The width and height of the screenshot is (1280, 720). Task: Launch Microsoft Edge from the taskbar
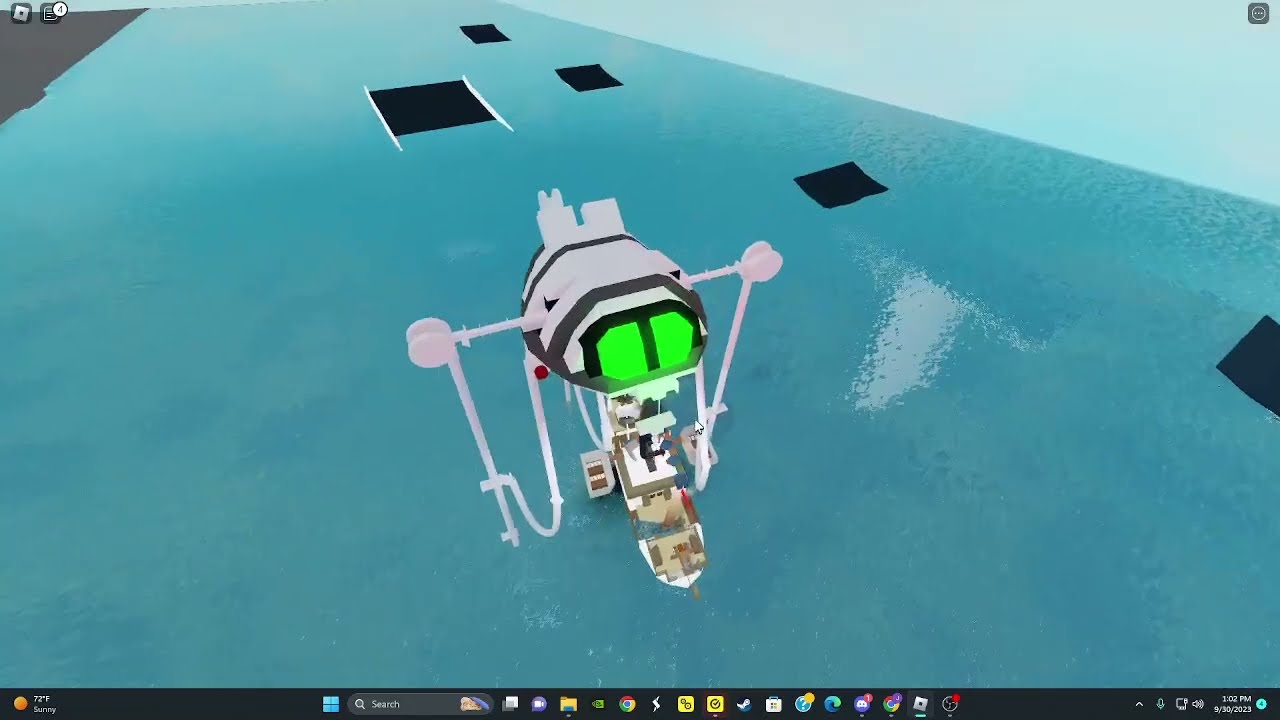pos(832,704)
